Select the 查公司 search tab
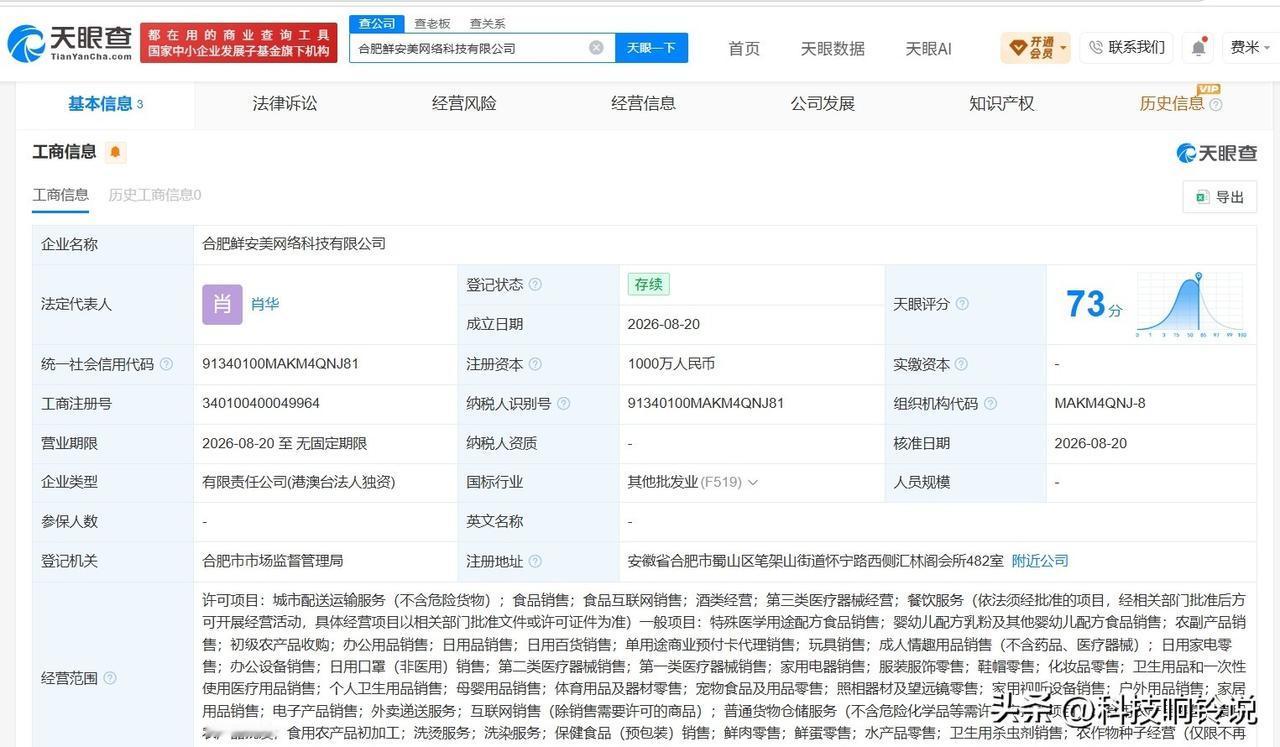This screenshot has height=747, width=1280. [377, 24]
